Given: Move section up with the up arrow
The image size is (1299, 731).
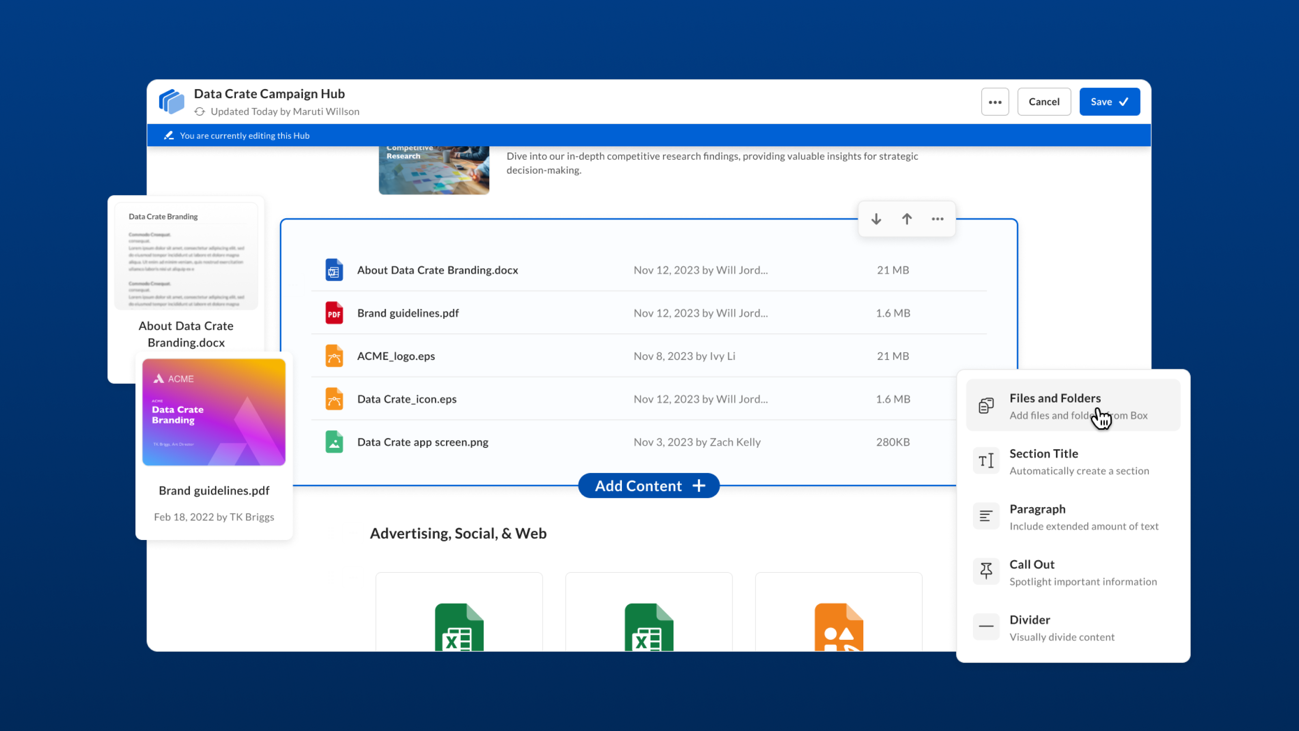Looking at the screenshot, I should (907, 219).
